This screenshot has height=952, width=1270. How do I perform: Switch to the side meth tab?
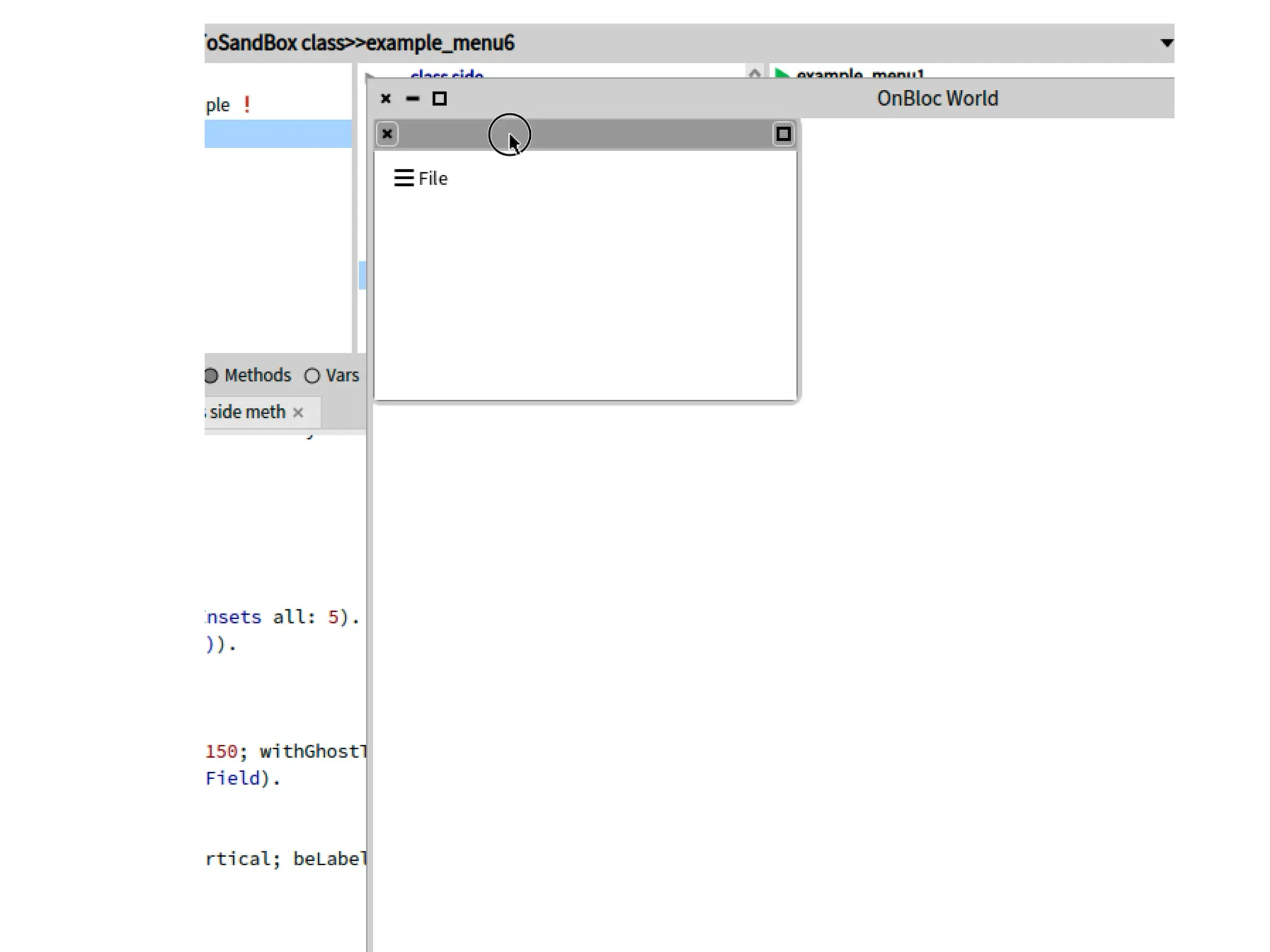coord(248,412)
